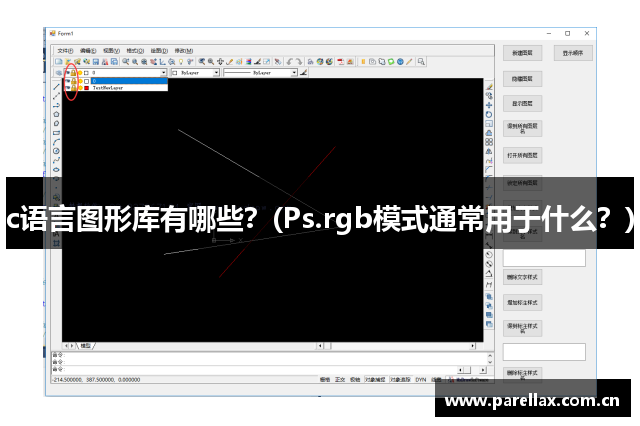Image resolution: width=640 pixels, height=426 pixels.
Task: Click the PDF export toolbar icon
Action: 340,62
